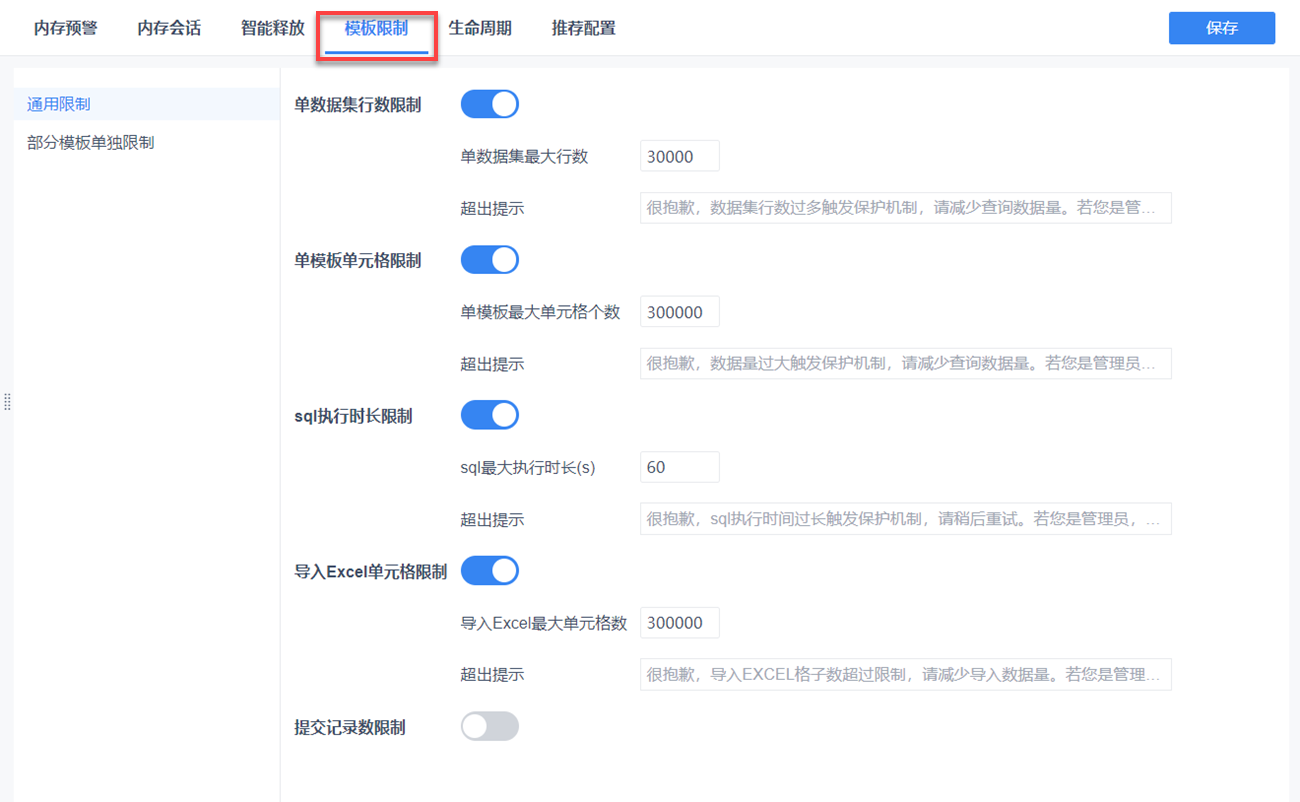This screenshot has height=802, width=1300.
Task: Toggle the 单数据集行数限制 switch
Action: (490, 104)
